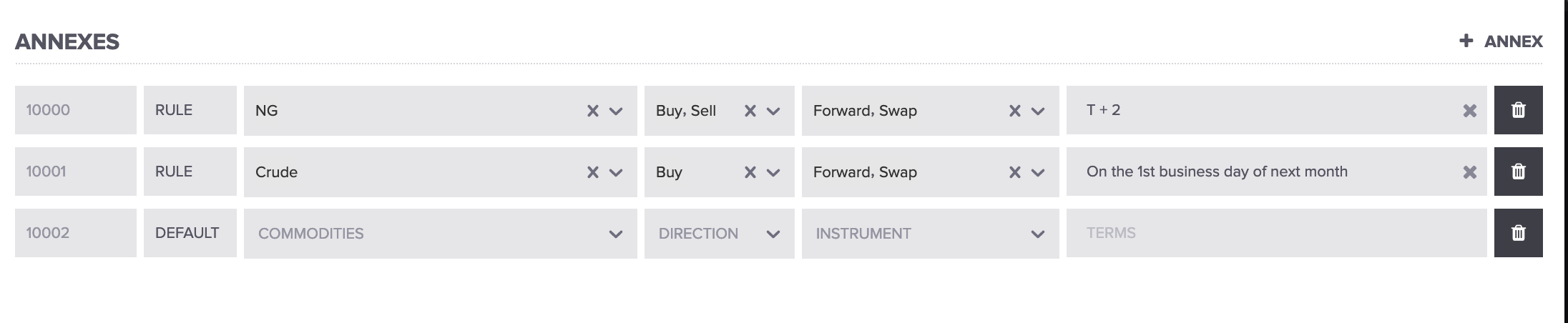Screen dimensions: 1568x323
Task: Clear the Buy direction in row 10001
Action: (750, 172)
